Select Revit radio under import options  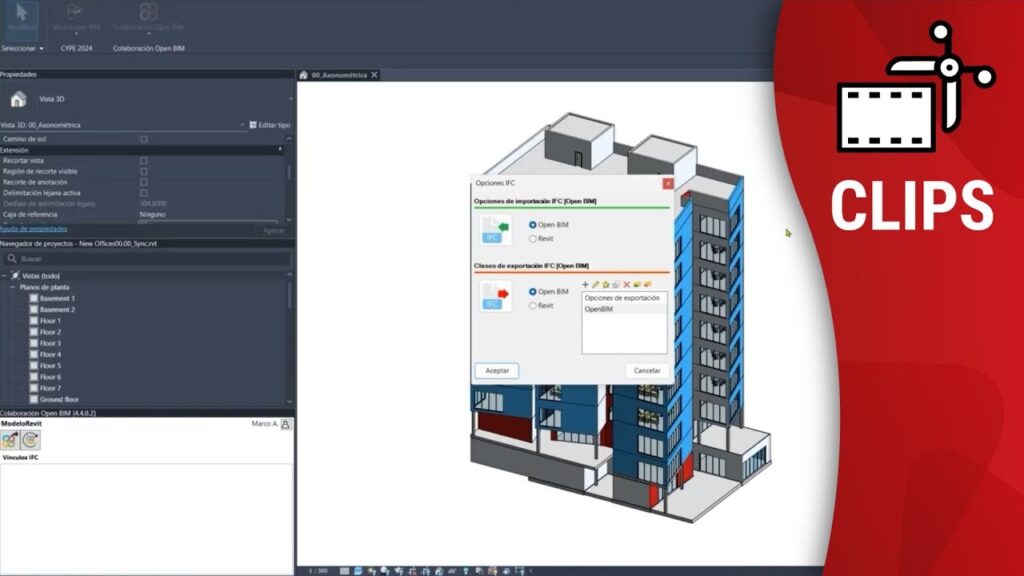(x=533, y=239)
